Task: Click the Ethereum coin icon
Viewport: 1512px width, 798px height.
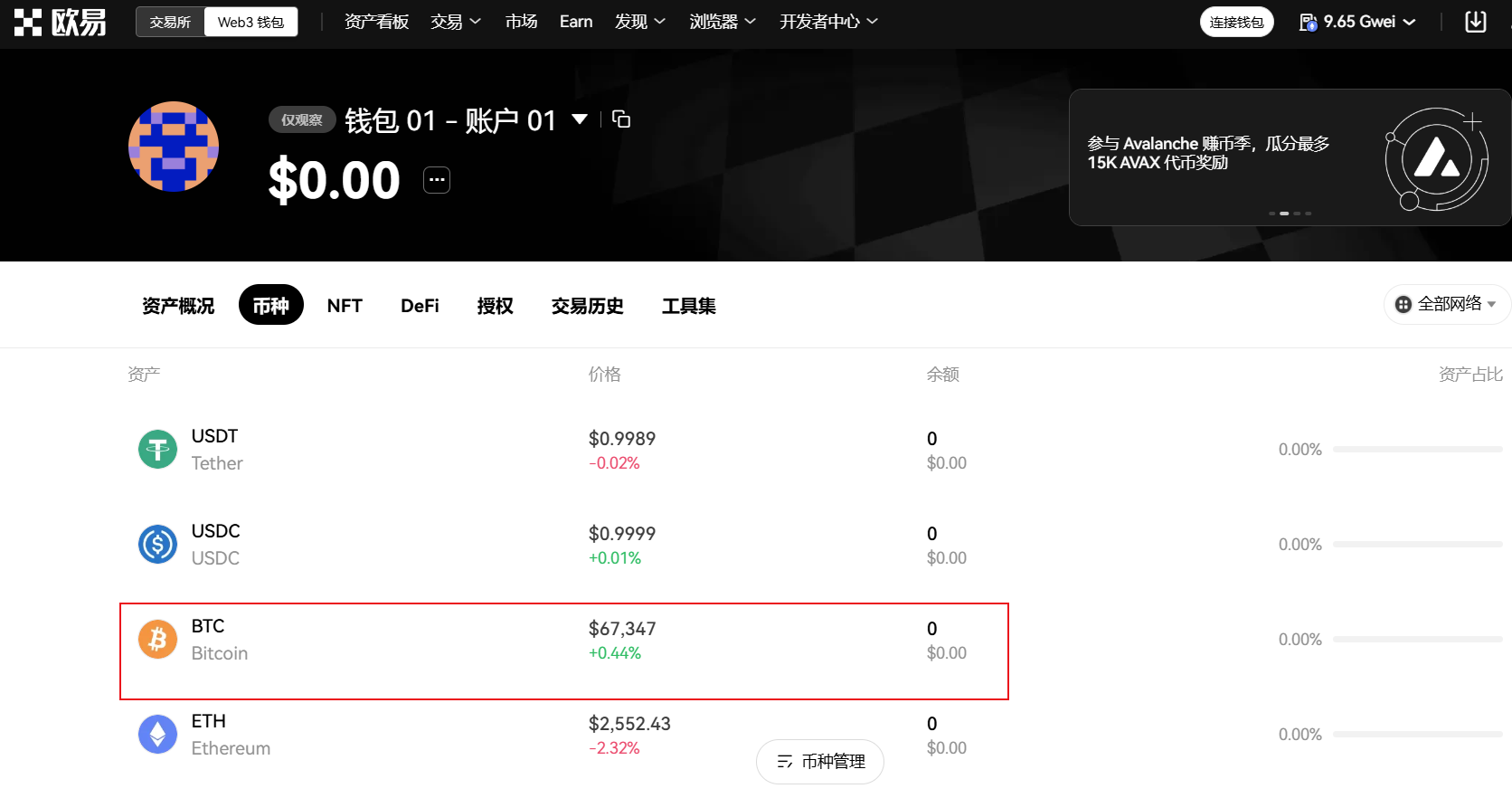Action: point(157,734)
